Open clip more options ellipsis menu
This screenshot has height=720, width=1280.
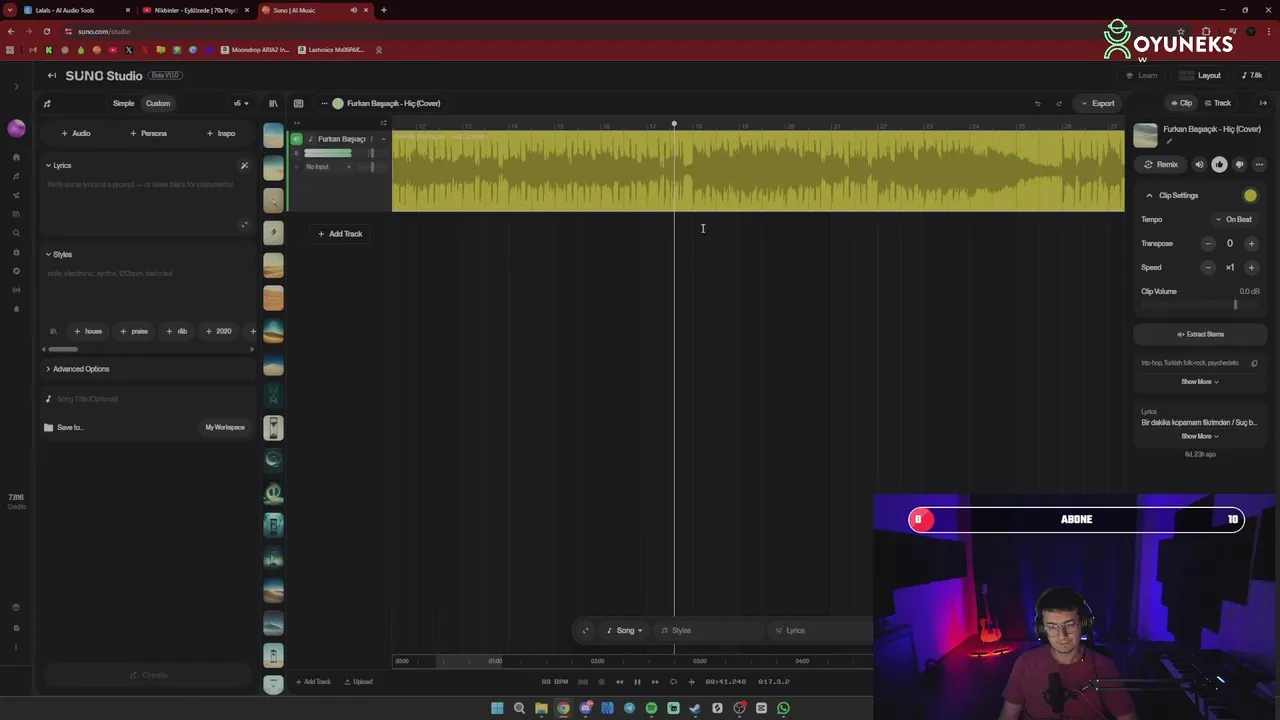[1259, 164]
